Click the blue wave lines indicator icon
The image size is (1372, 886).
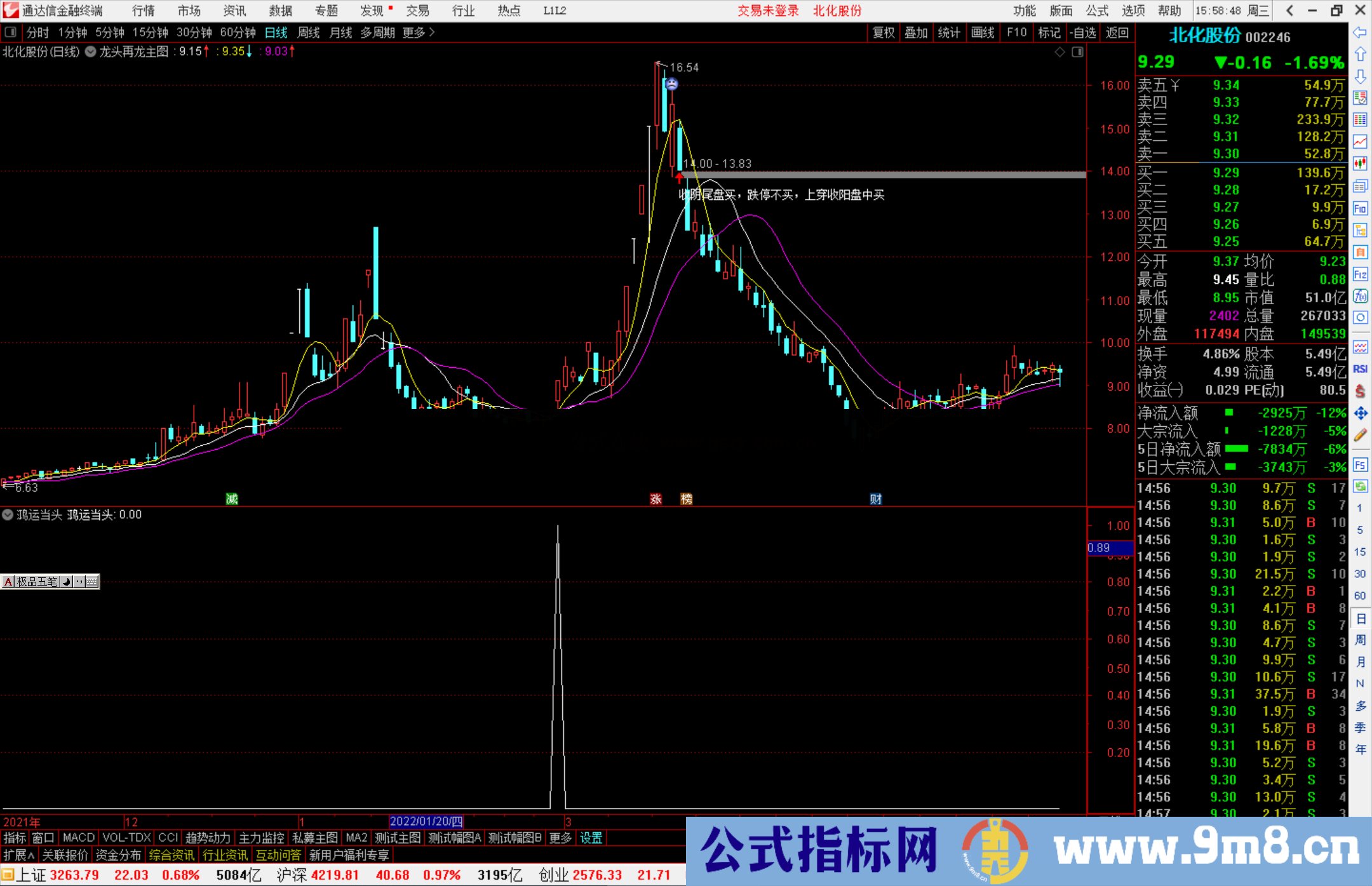click(x=1360, y=347)
